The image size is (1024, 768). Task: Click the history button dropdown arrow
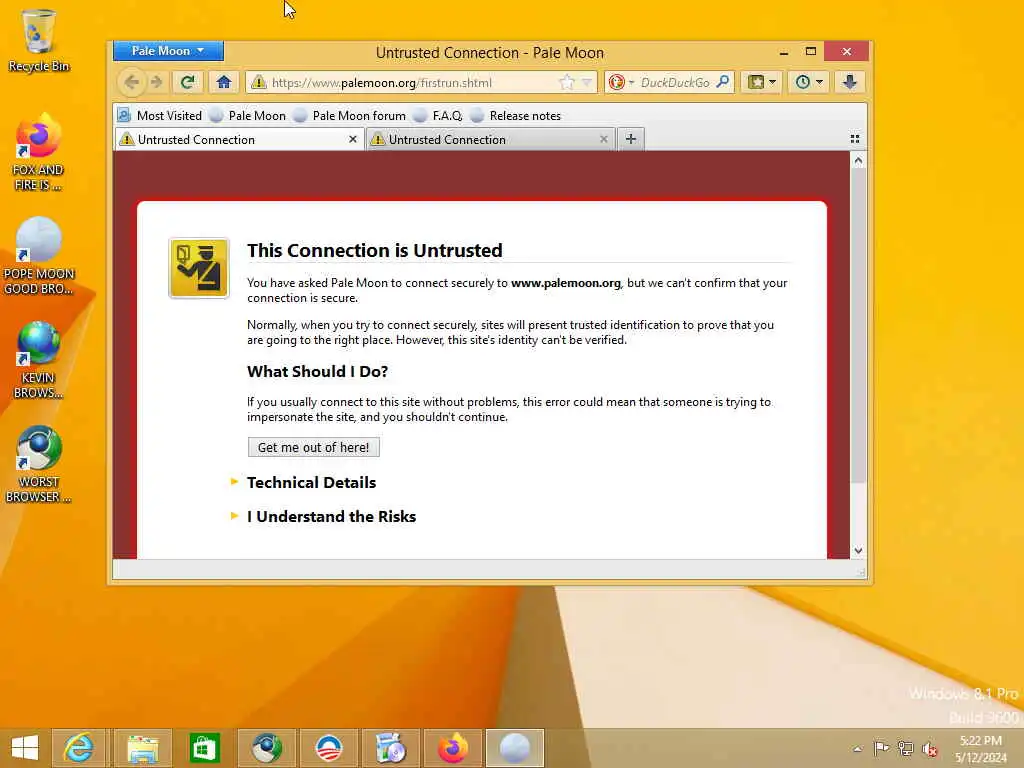[x=820, y=82]
